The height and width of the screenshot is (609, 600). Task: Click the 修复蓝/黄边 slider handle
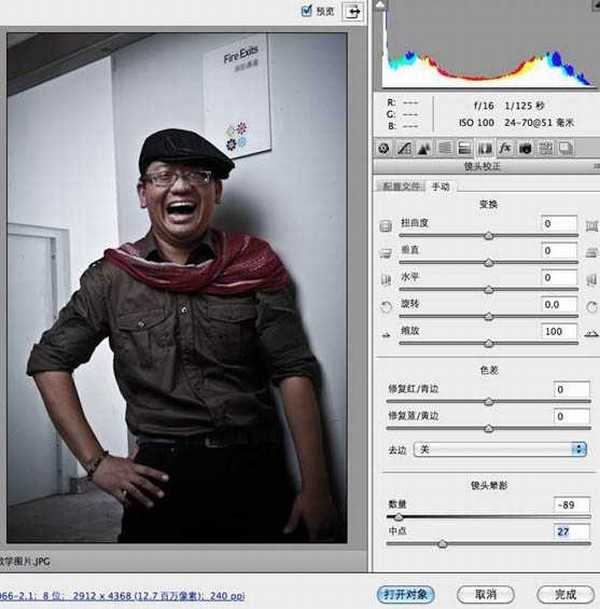489,428
